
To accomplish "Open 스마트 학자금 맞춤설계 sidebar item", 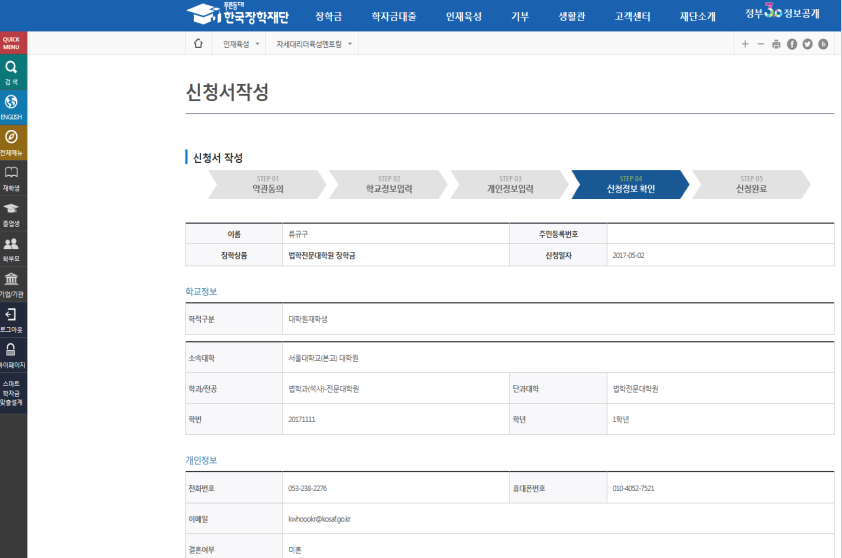I will click(12, 393).
